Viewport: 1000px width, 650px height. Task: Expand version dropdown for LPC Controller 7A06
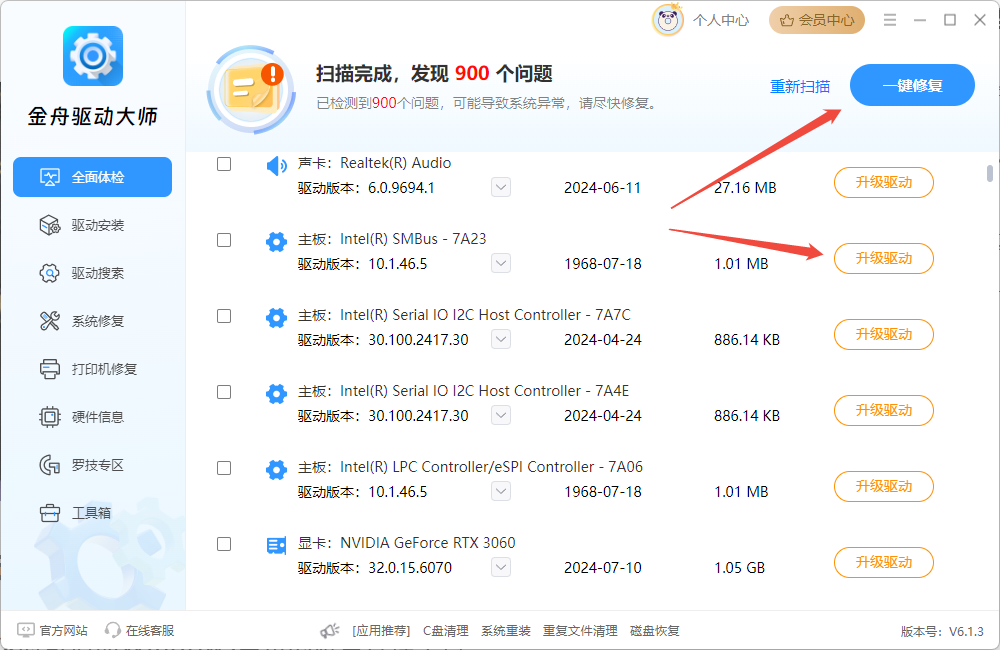point(501,491)
